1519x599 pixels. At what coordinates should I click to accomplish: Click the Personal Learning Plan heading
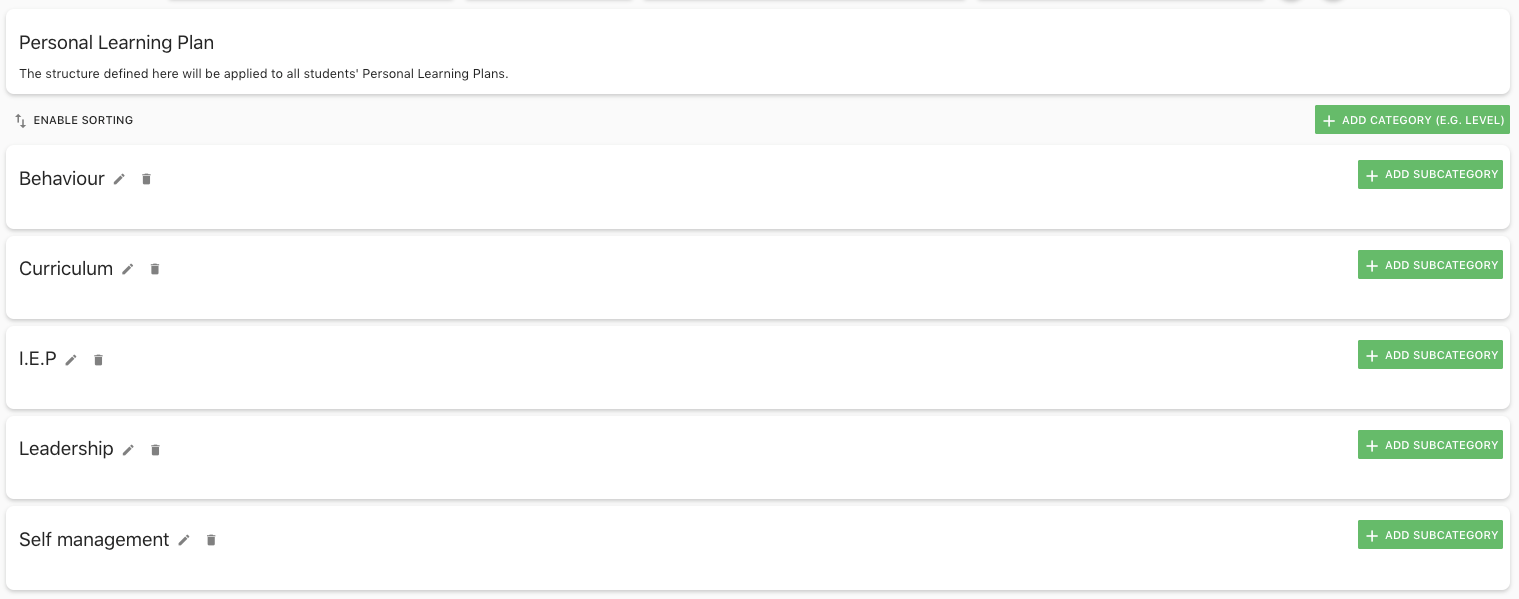coord(116,43)
